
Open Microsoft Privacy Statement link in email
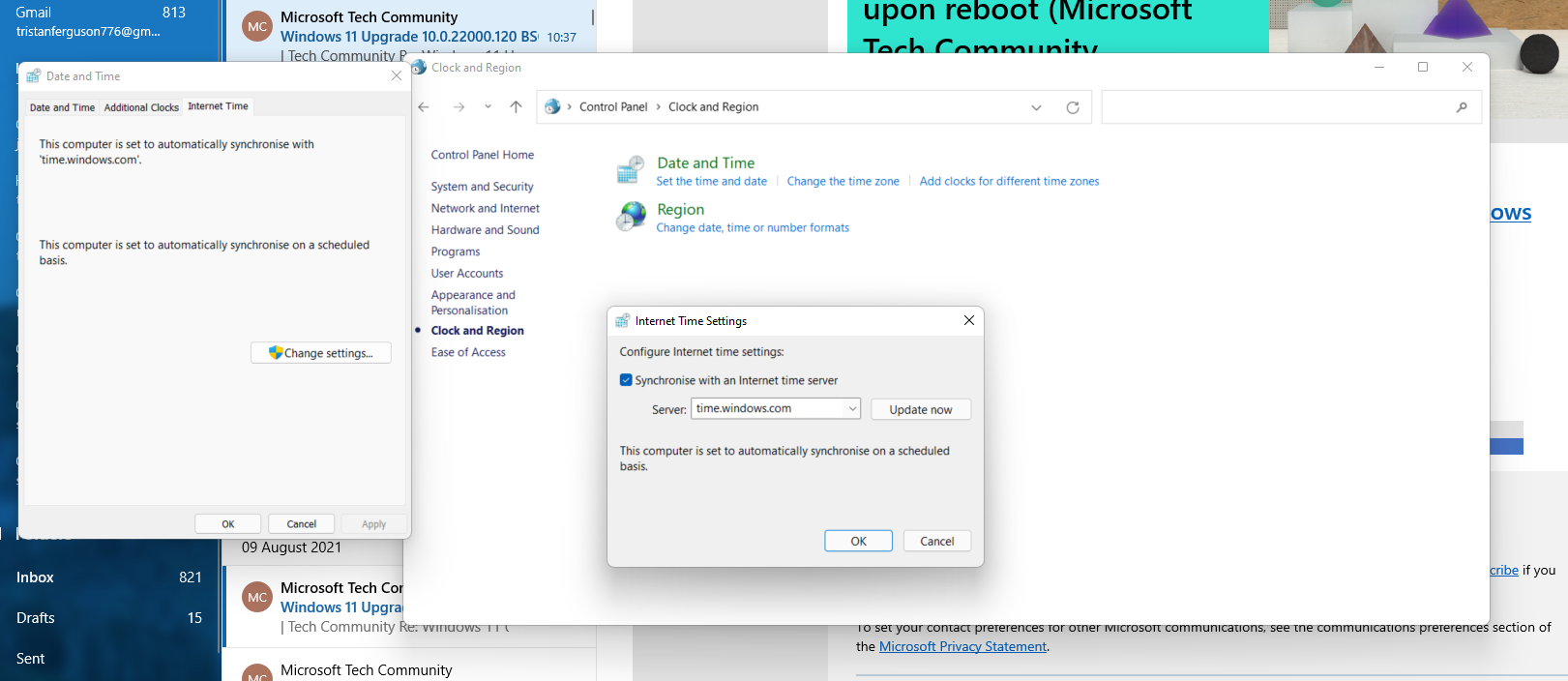click(x=962, y=646)
